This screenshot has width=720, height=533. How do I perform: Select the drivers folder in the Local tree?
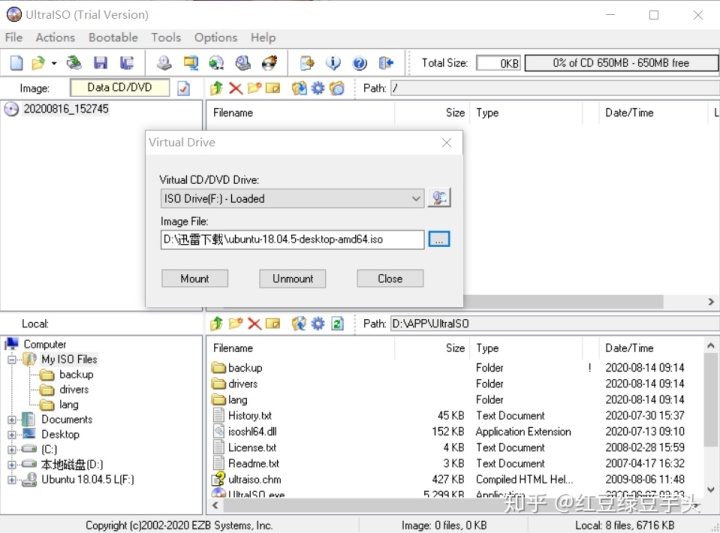coord(73,390)
